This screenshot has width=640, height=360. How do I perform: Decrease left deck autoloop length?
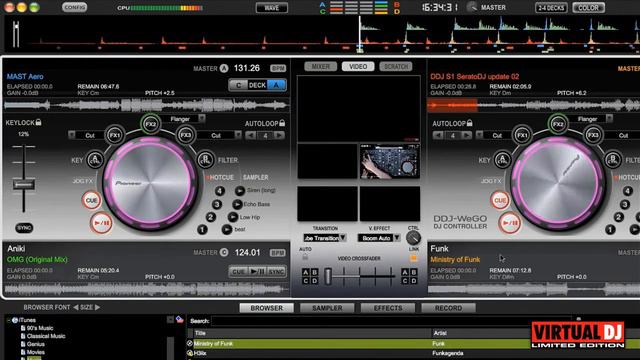251,136
